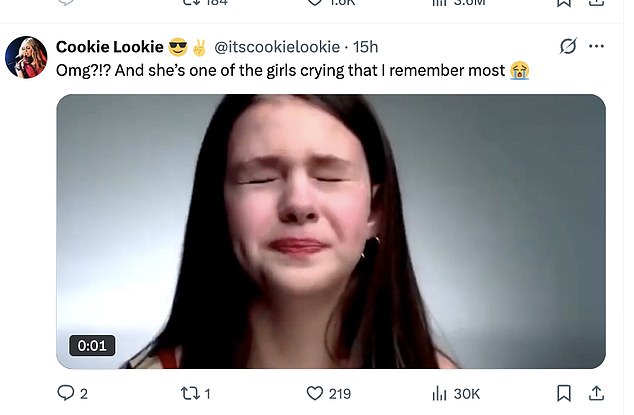Click Cookie Lookie's profile avatar
The width and height of the screenshot is (634, 415).
(x=27, y=57)
